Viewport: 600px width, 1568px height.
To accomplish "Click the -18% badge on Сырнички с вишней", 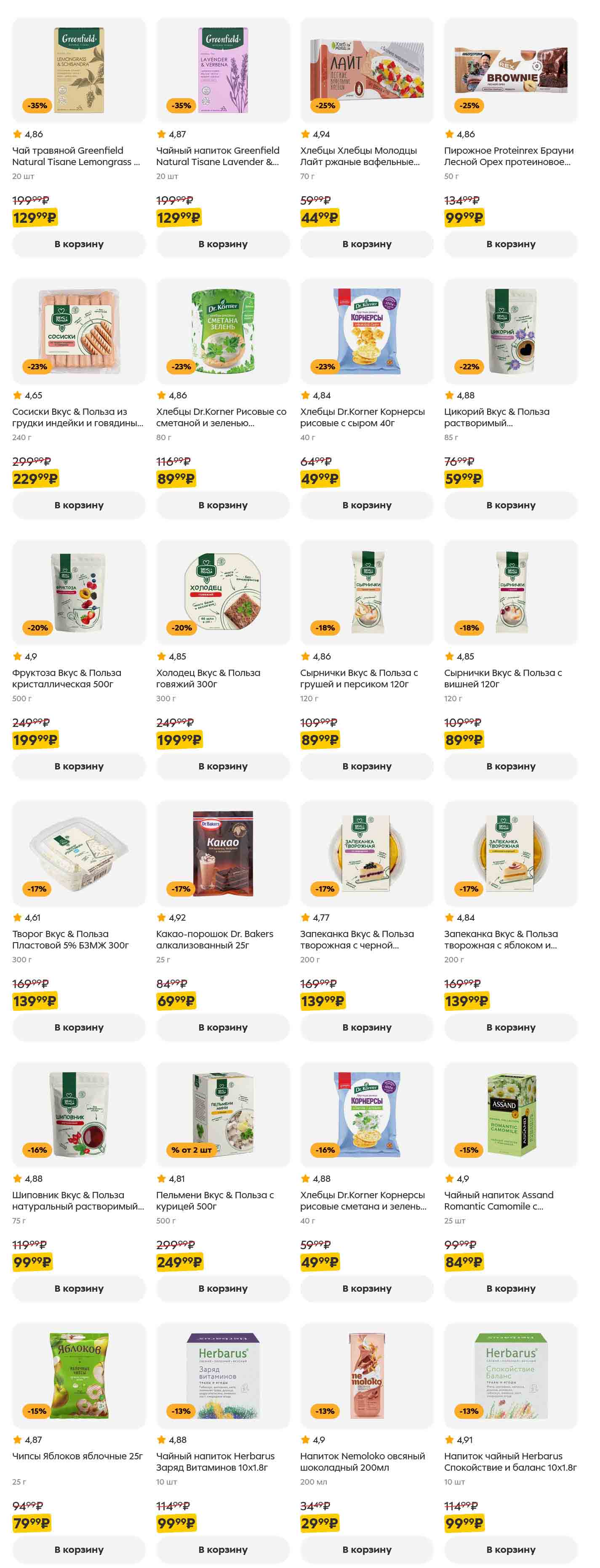I will [x=469, y=628].
